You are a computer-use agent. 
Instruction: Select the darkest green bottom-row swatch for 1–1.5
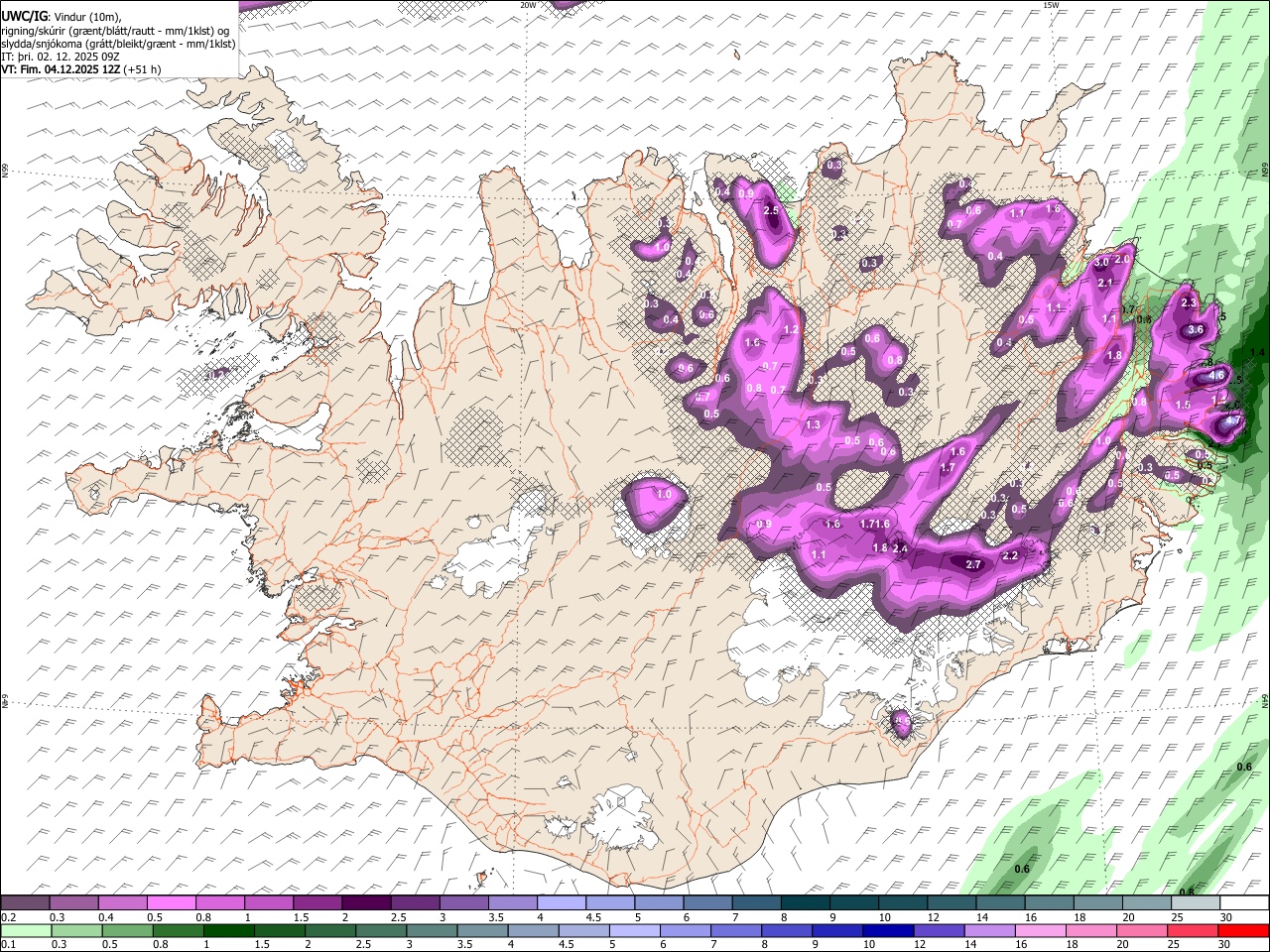tap(228, 930)
